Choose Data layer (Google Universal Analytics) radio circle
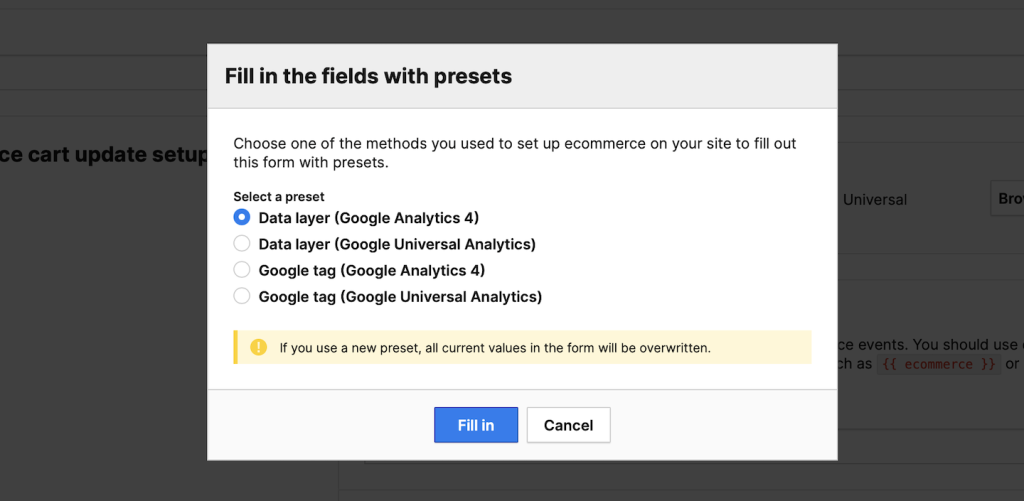 click(x=242, y=244)
